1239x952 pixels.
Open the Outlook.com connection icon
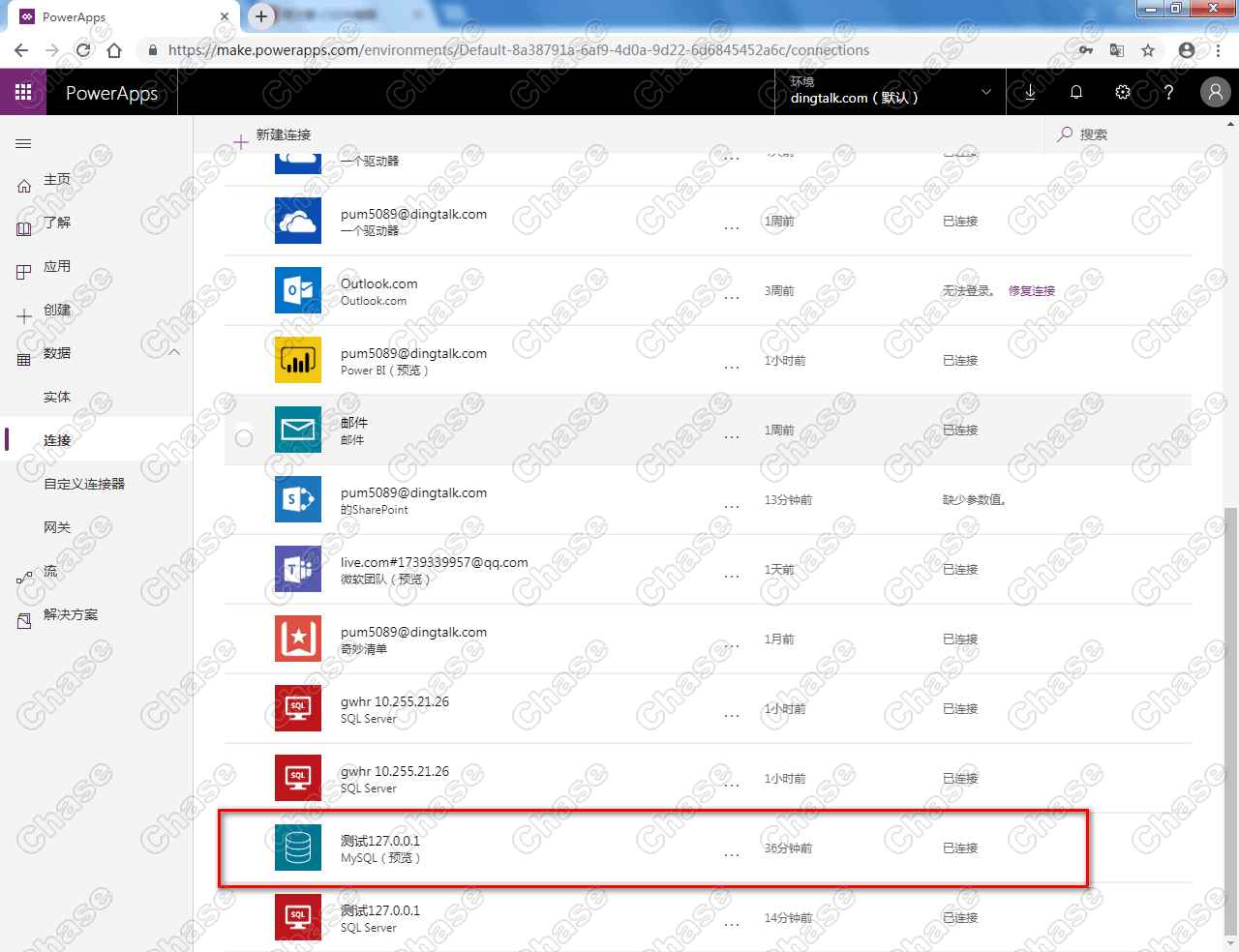tap(297, 289)
